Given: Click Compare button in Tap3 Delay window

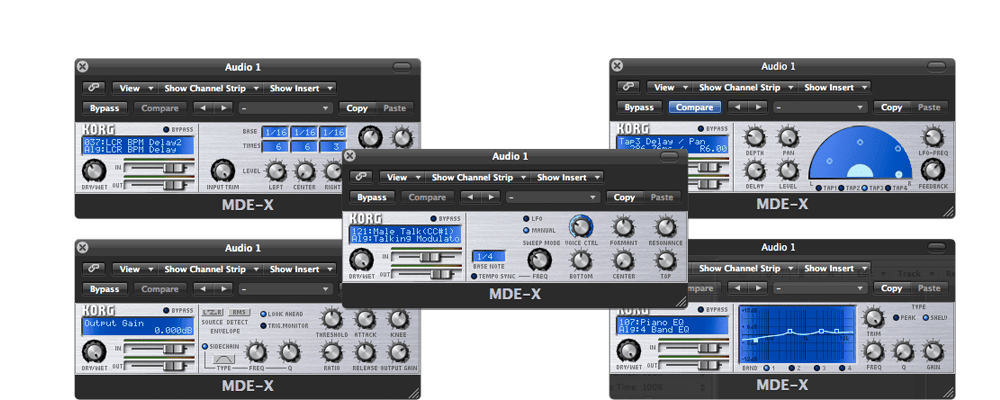Looking at the screenshot, I should [695, 107].
